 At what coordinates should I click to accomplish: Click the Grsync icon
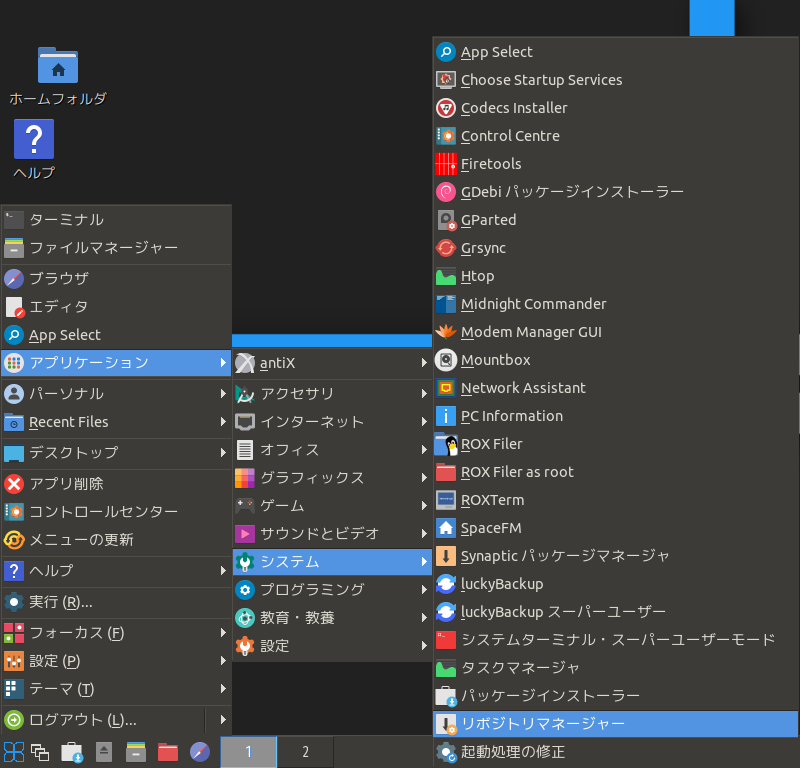(x=445, y=248)
